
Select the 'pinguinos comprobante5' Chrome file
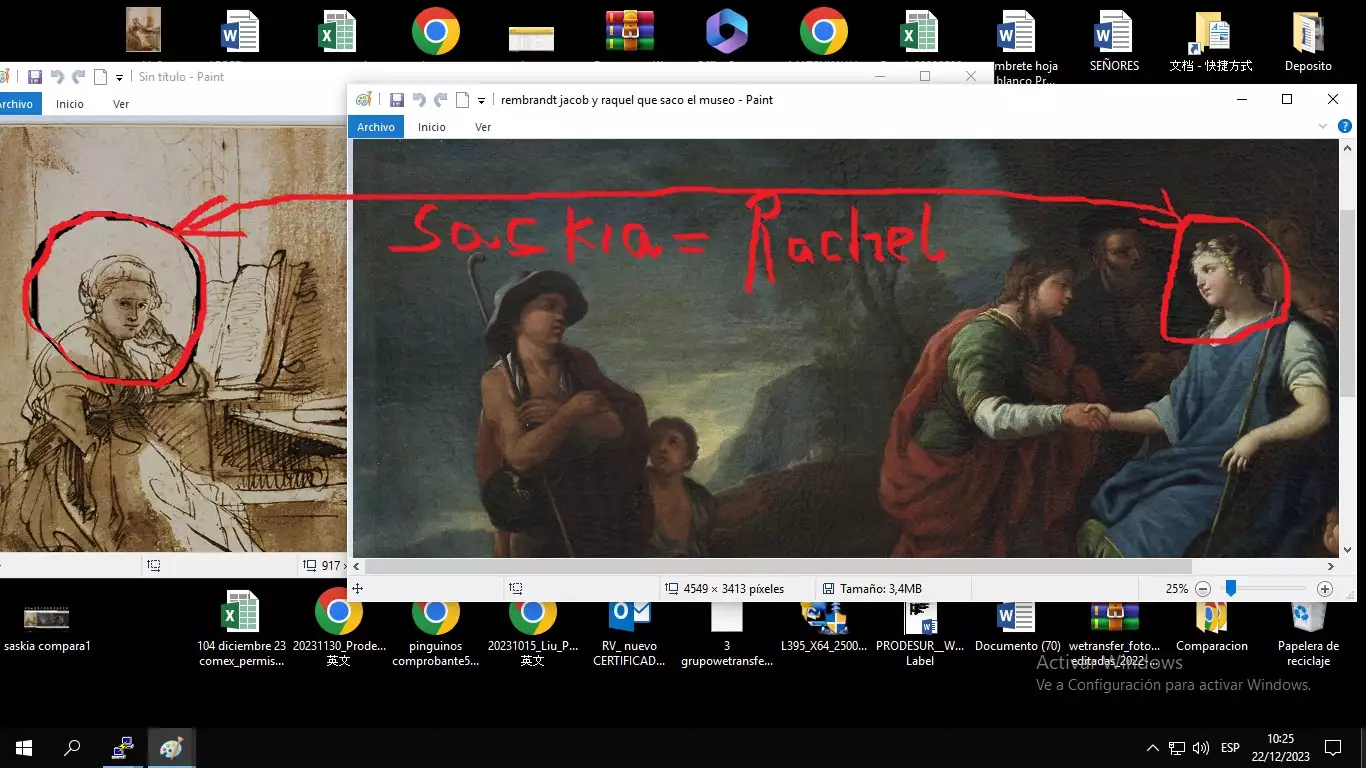436,628
